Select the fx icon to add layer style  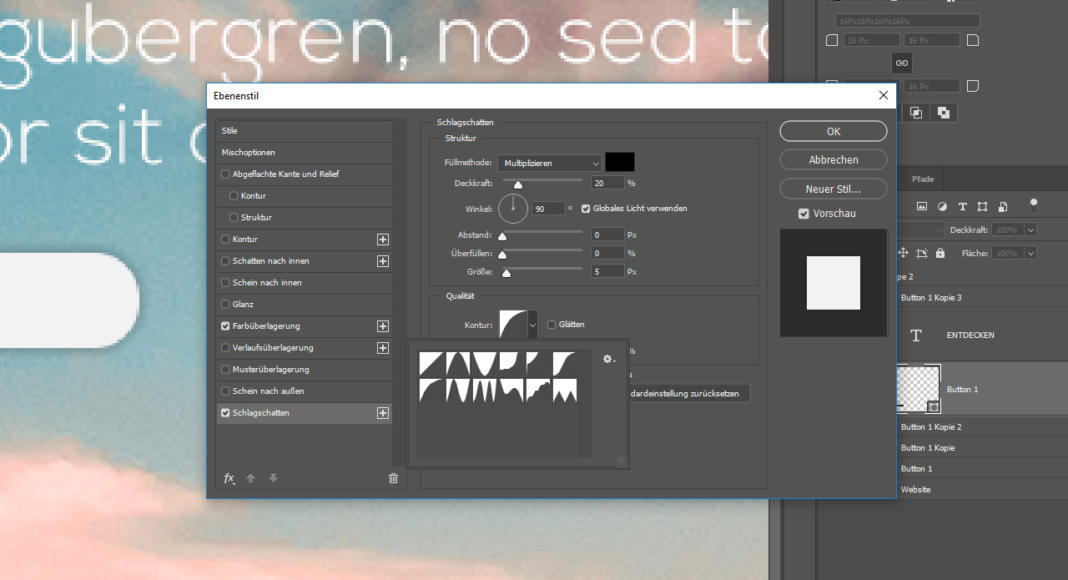tap(227, 478)
